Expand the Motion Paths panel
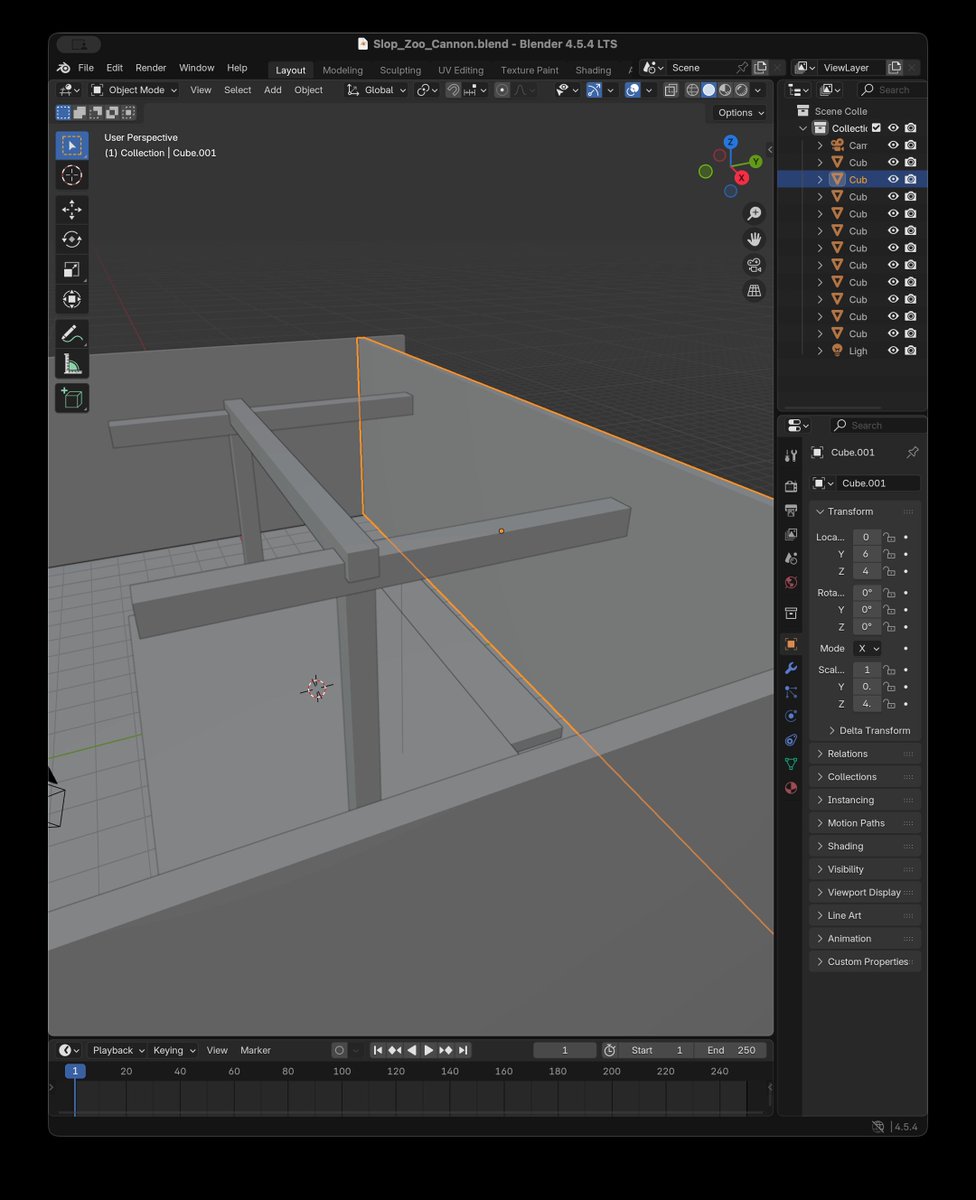 865,823
